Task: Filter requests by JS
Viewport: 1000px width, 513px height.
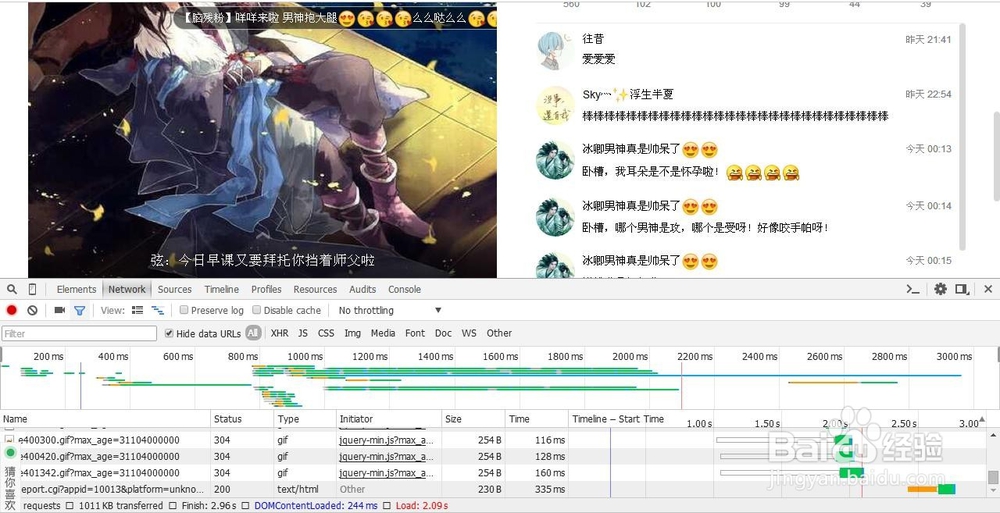Action: coord(303,333)
